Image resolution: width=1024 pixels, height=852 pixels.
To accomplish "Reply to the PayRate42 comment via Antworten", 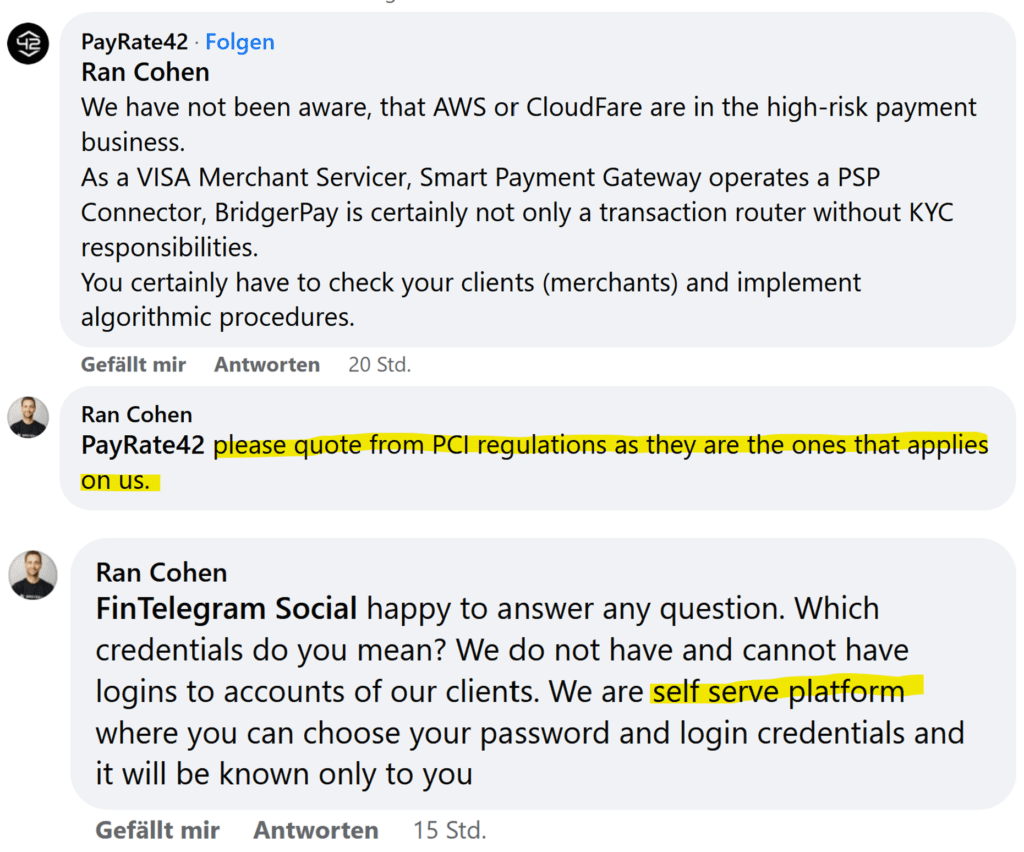I will 267,364.
